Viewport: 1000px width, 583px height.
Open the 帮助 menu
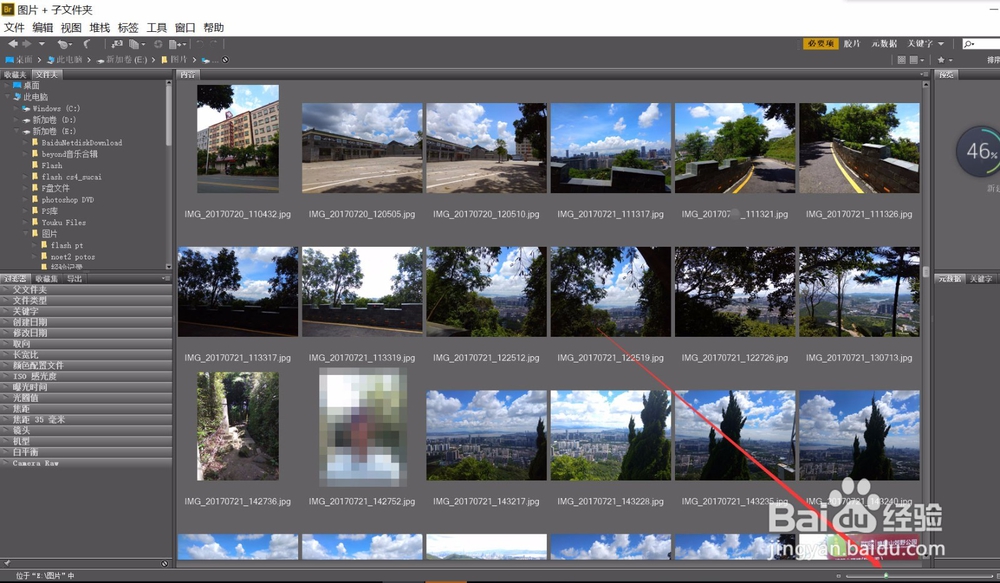click(214, 27)
